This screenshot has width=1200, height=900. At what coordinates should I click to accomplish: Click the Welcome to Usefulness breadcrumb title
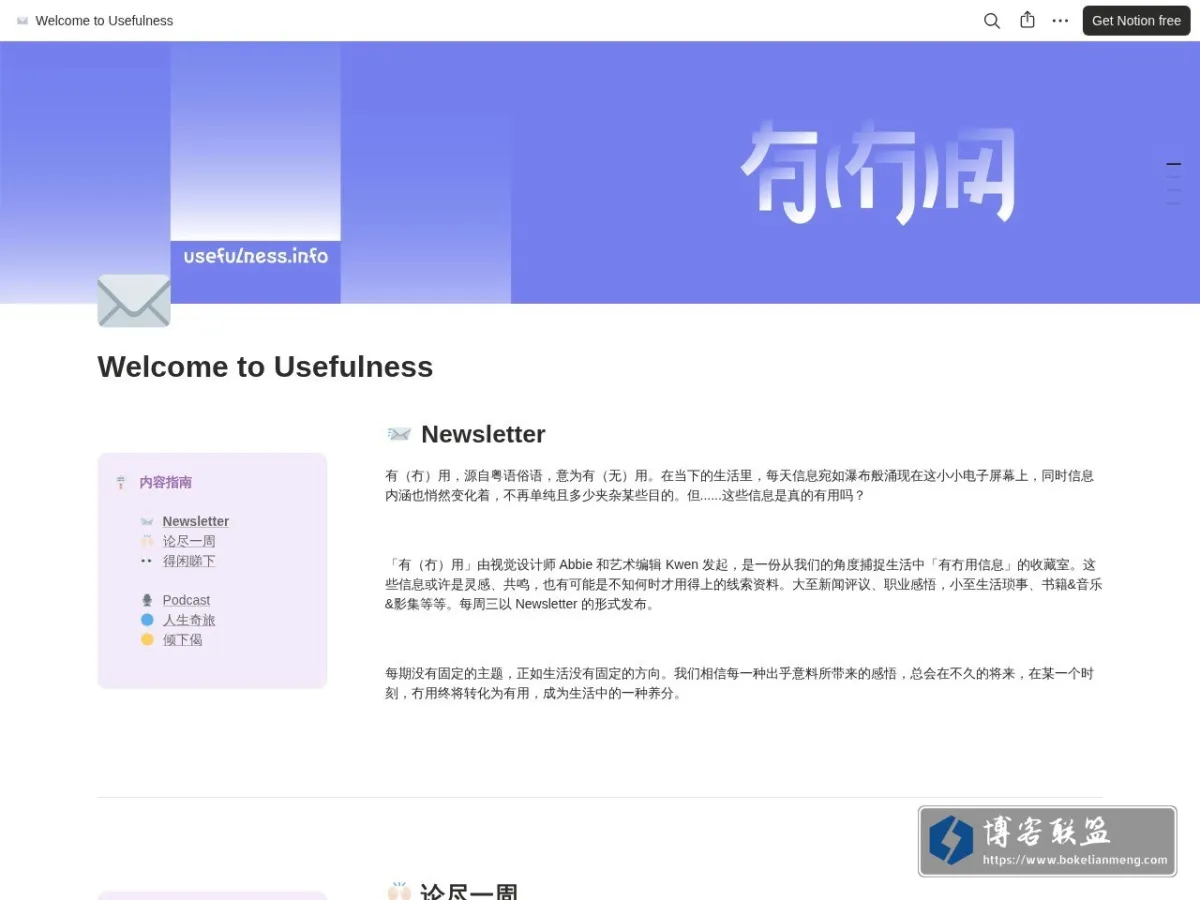point(104,20)
